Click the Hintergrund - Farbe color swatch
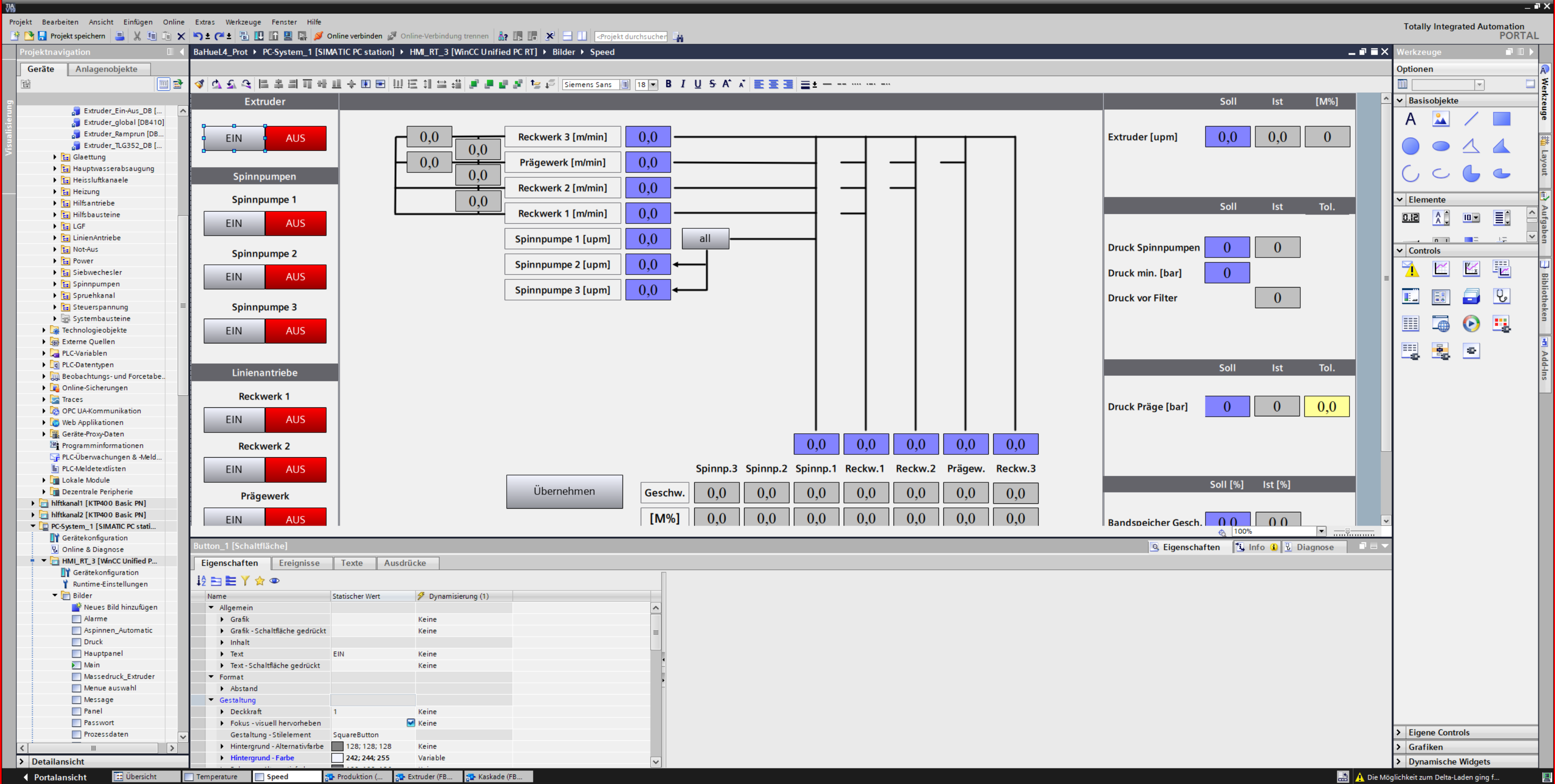The width and height of the screenshot is (1555, 784). click(337, 757)
